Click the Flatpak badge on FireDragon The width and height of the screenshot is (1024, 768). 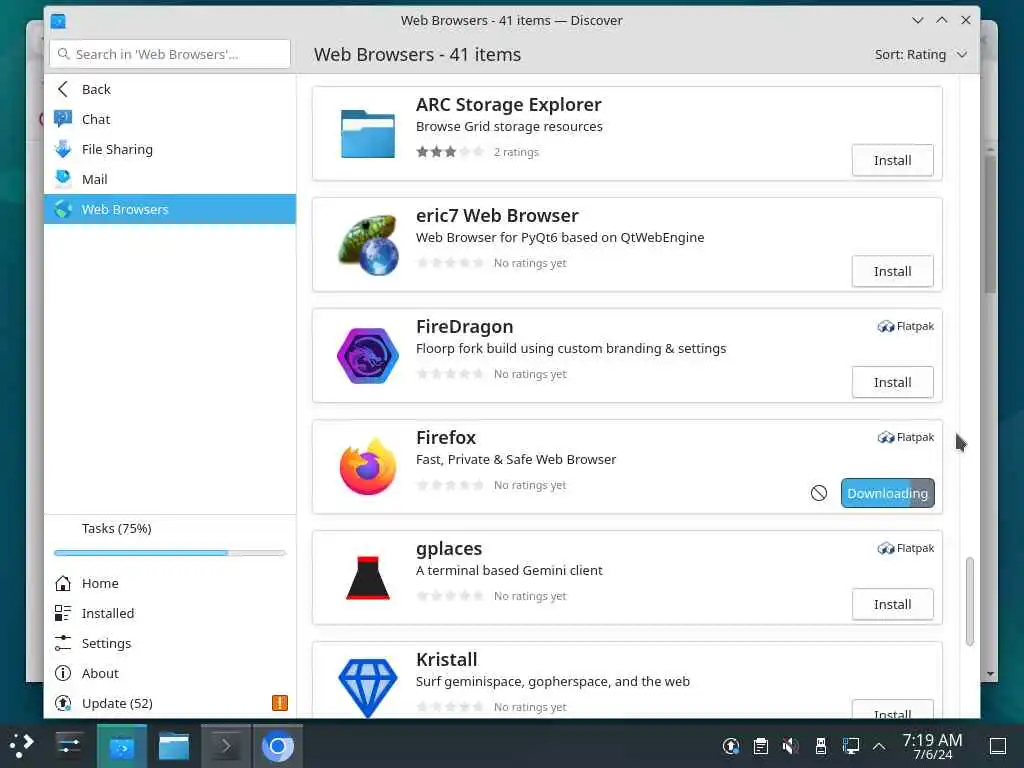(x=906, y=326)
